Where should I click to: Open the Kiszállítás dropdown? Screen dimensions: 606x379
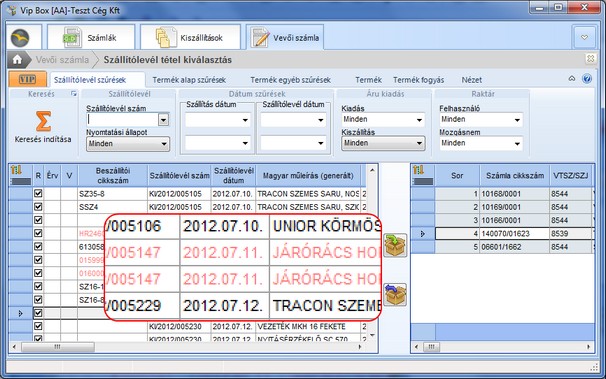point(383,143)
